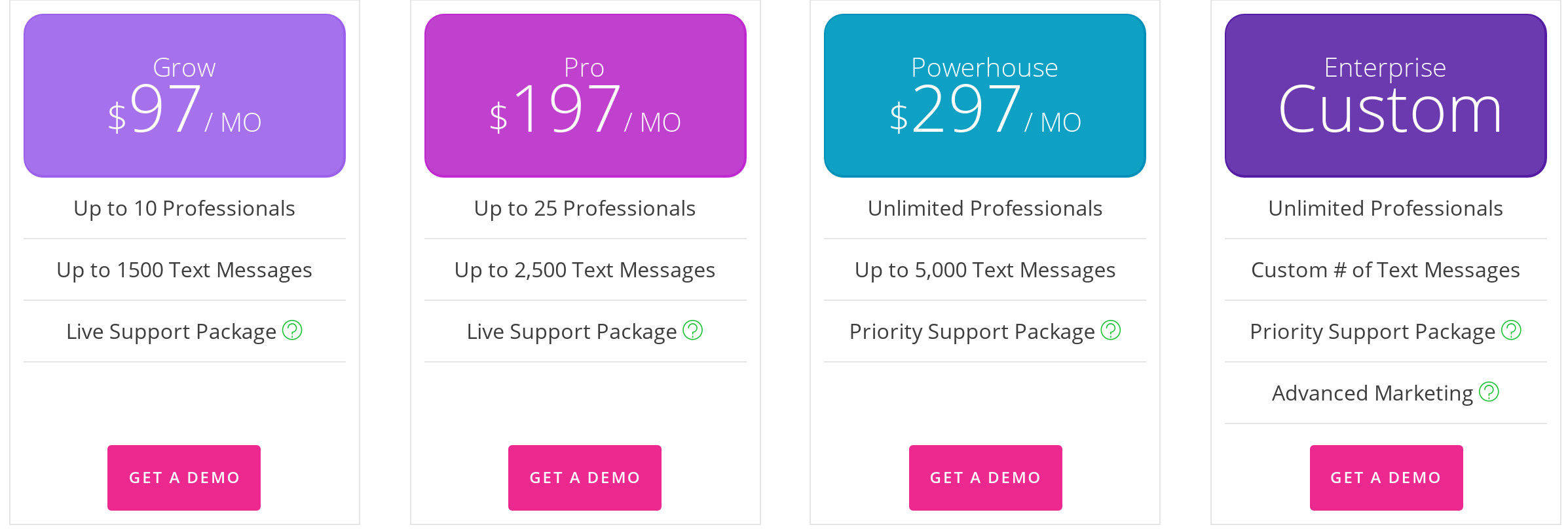Click the Powerhouse Priority Support question mark icon
Viewport: 1568px width, 529px height.
1112,331
